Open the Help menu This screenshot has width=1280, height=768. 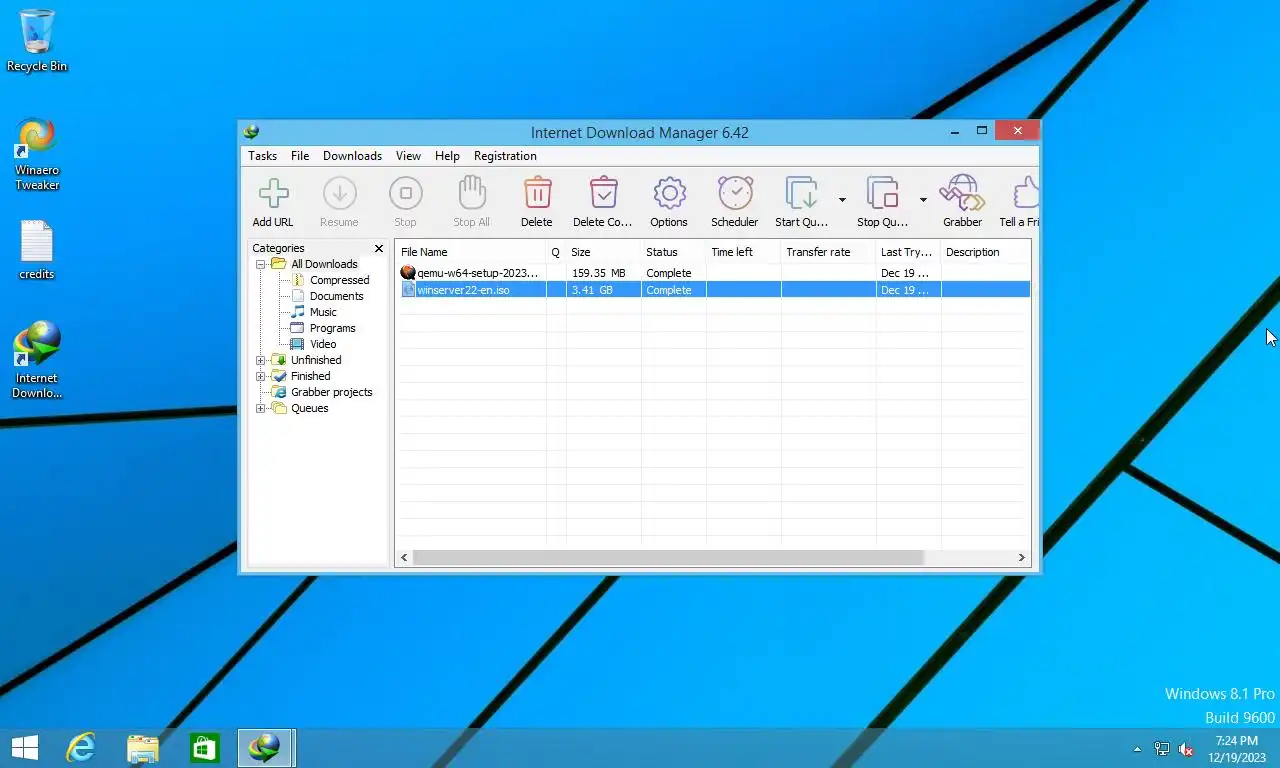[447, 156]
